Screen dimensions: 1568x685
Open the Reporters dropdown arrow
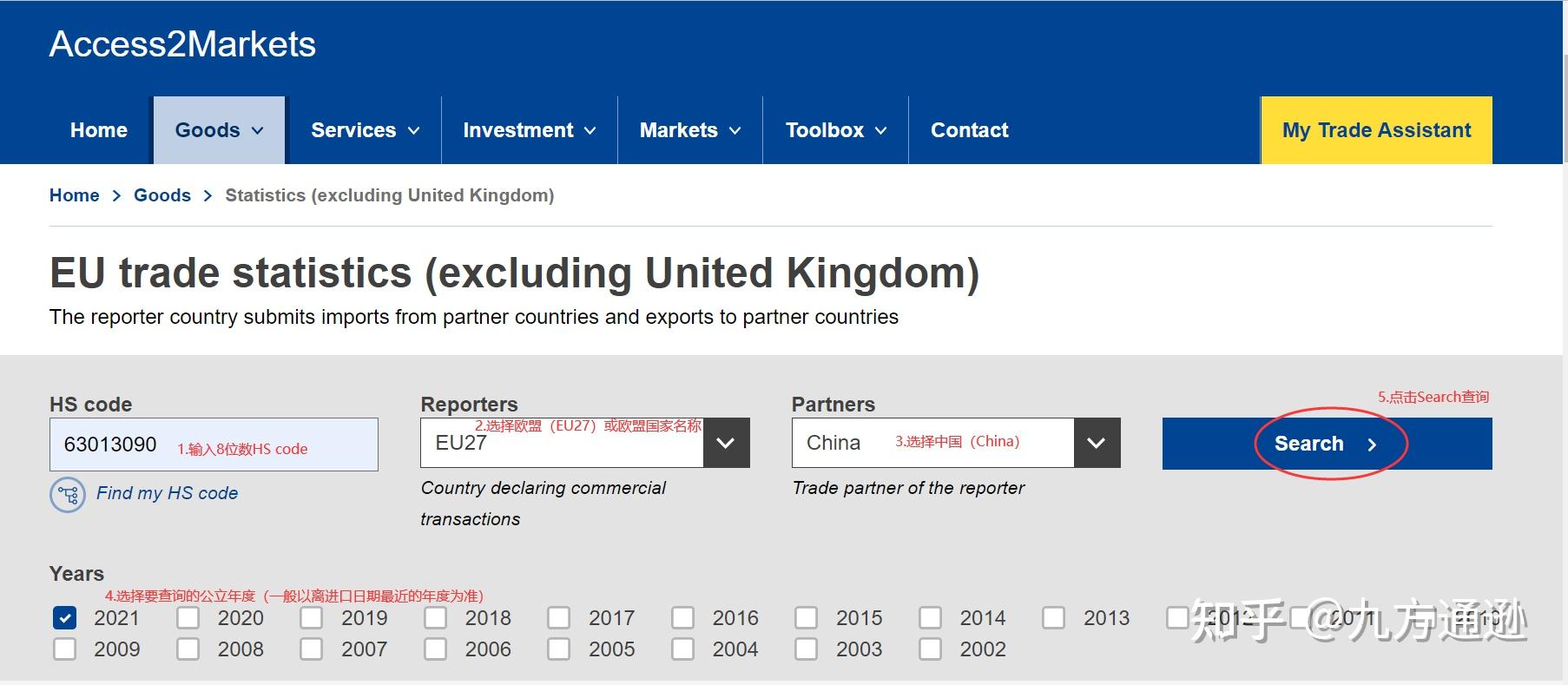point(726,444)
